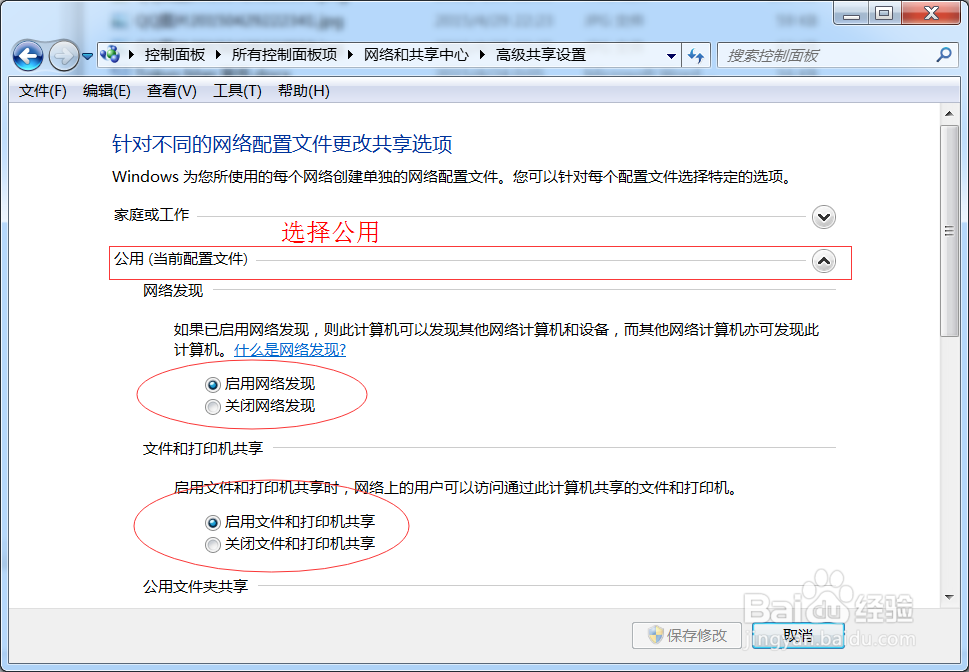Open the 编辑(E) menu
Screen dimensions: 969x672
coord(107,91)
